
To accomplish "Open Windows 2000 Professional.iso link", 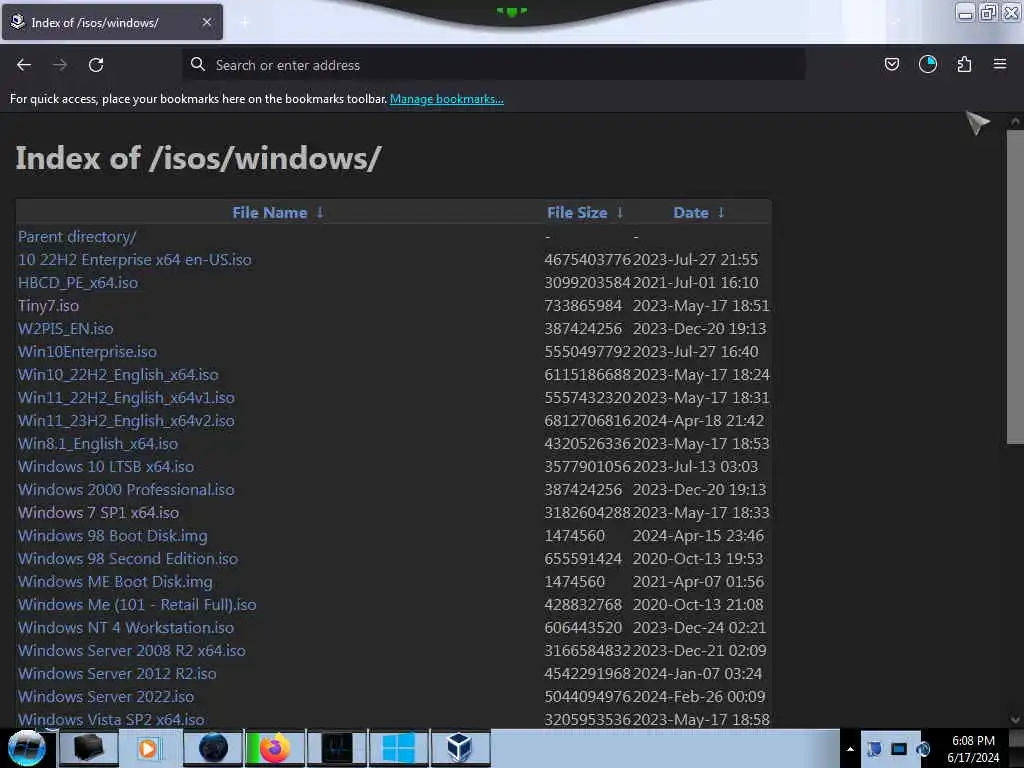I will coord(126,490).
